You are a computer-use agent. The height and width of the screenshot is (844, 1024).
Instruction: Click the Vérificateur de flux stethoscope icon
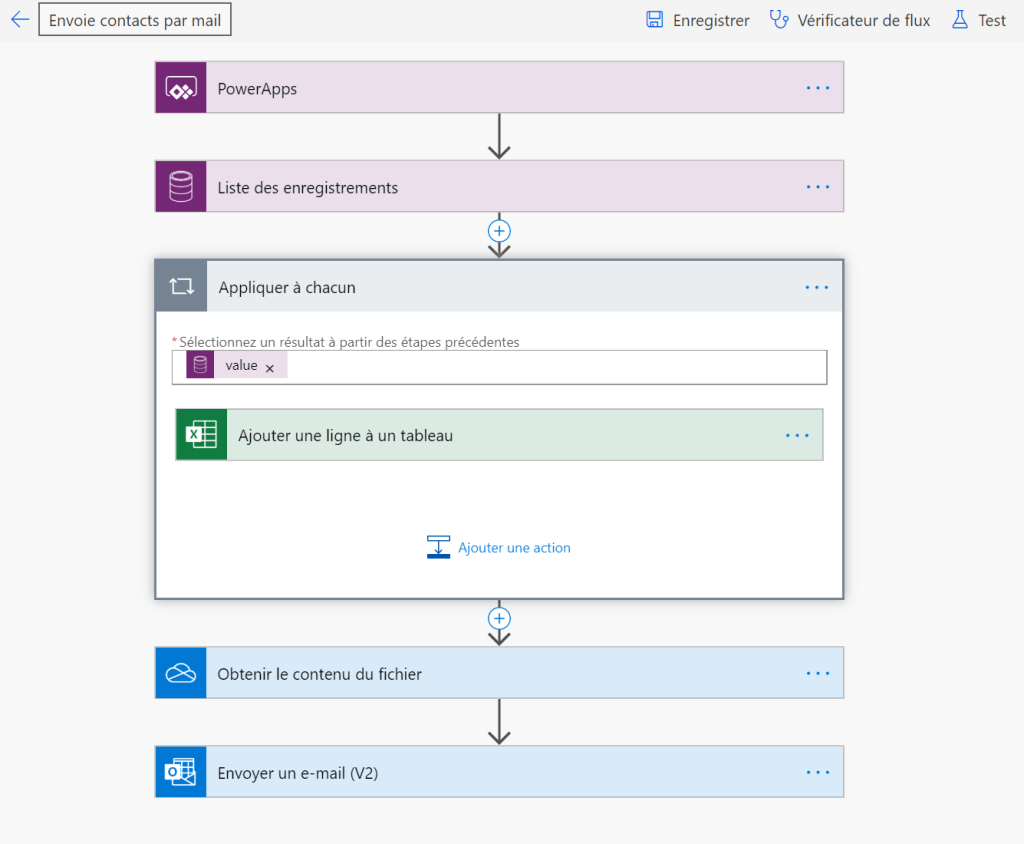click(781, 19)
